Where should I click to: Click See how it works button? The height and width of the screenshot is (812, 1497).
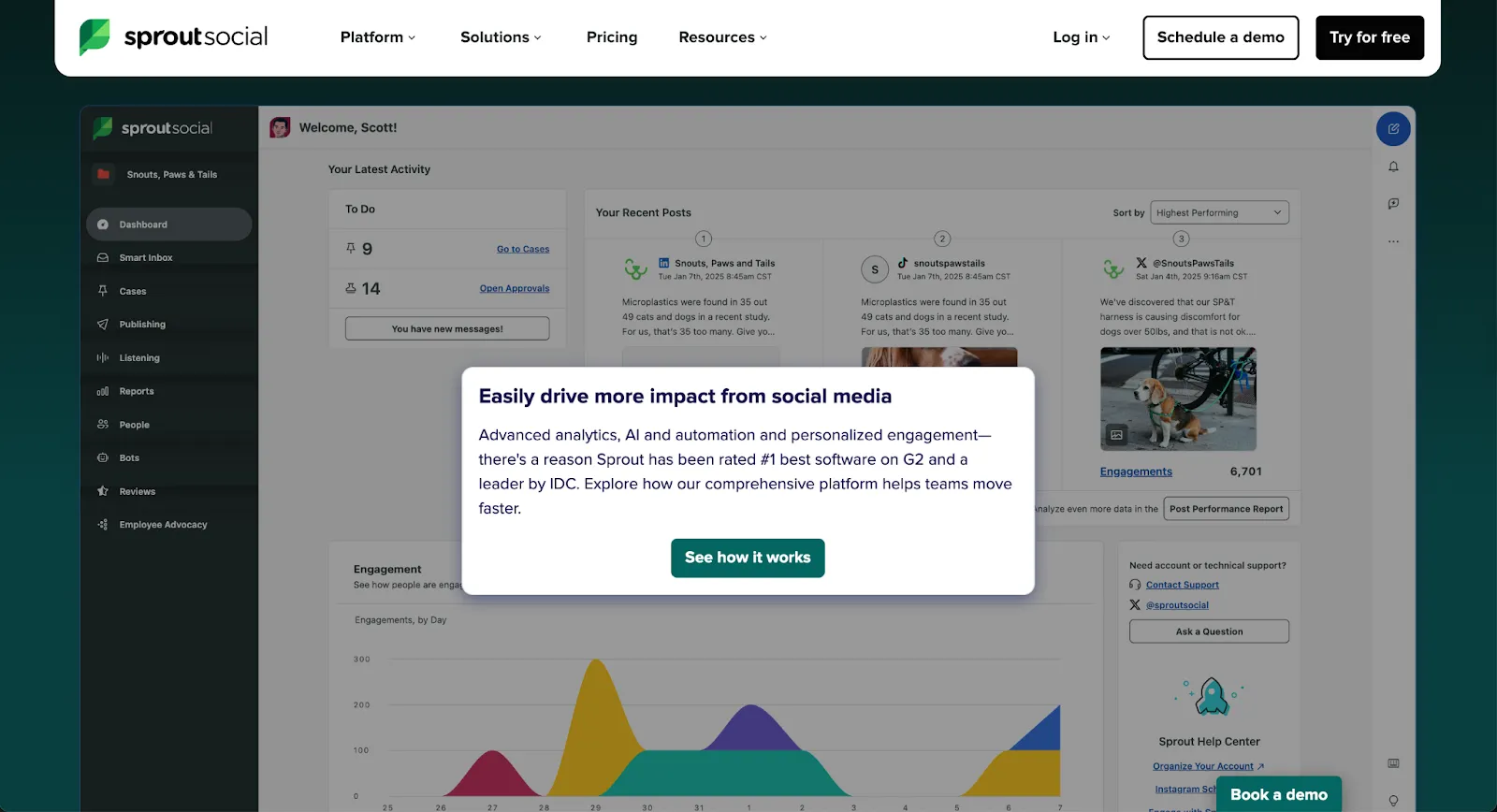pyautogui.click(x=748, y=558)
